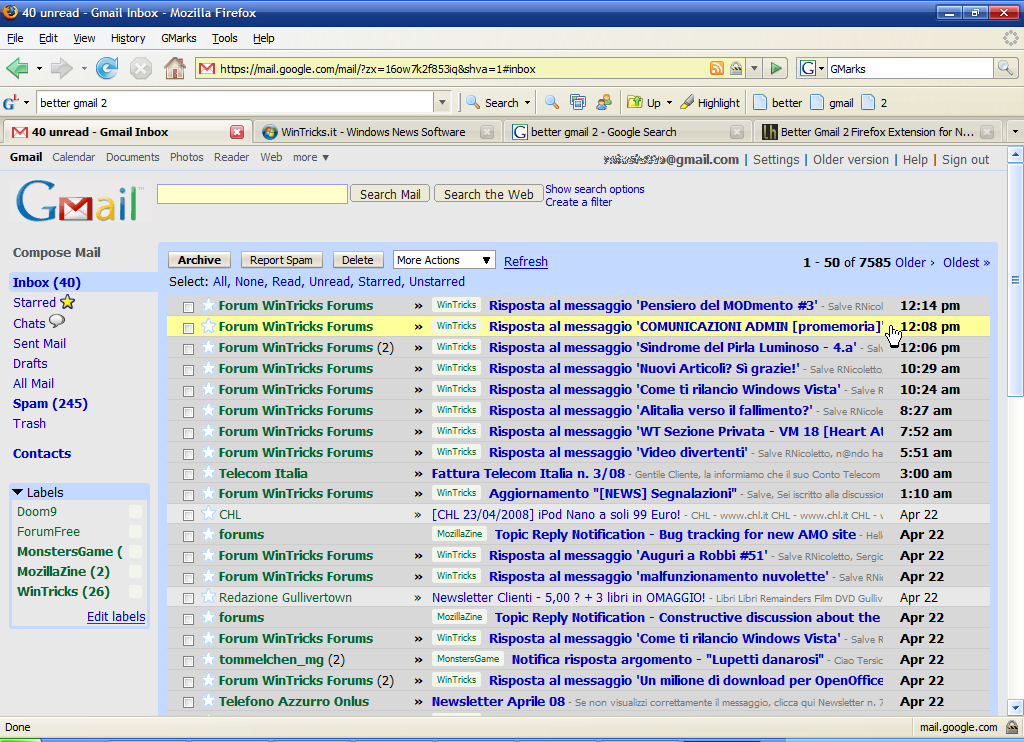1024x742 pixels.
Task: Check the CHL message checkbox
Action: tap(188, 515)
